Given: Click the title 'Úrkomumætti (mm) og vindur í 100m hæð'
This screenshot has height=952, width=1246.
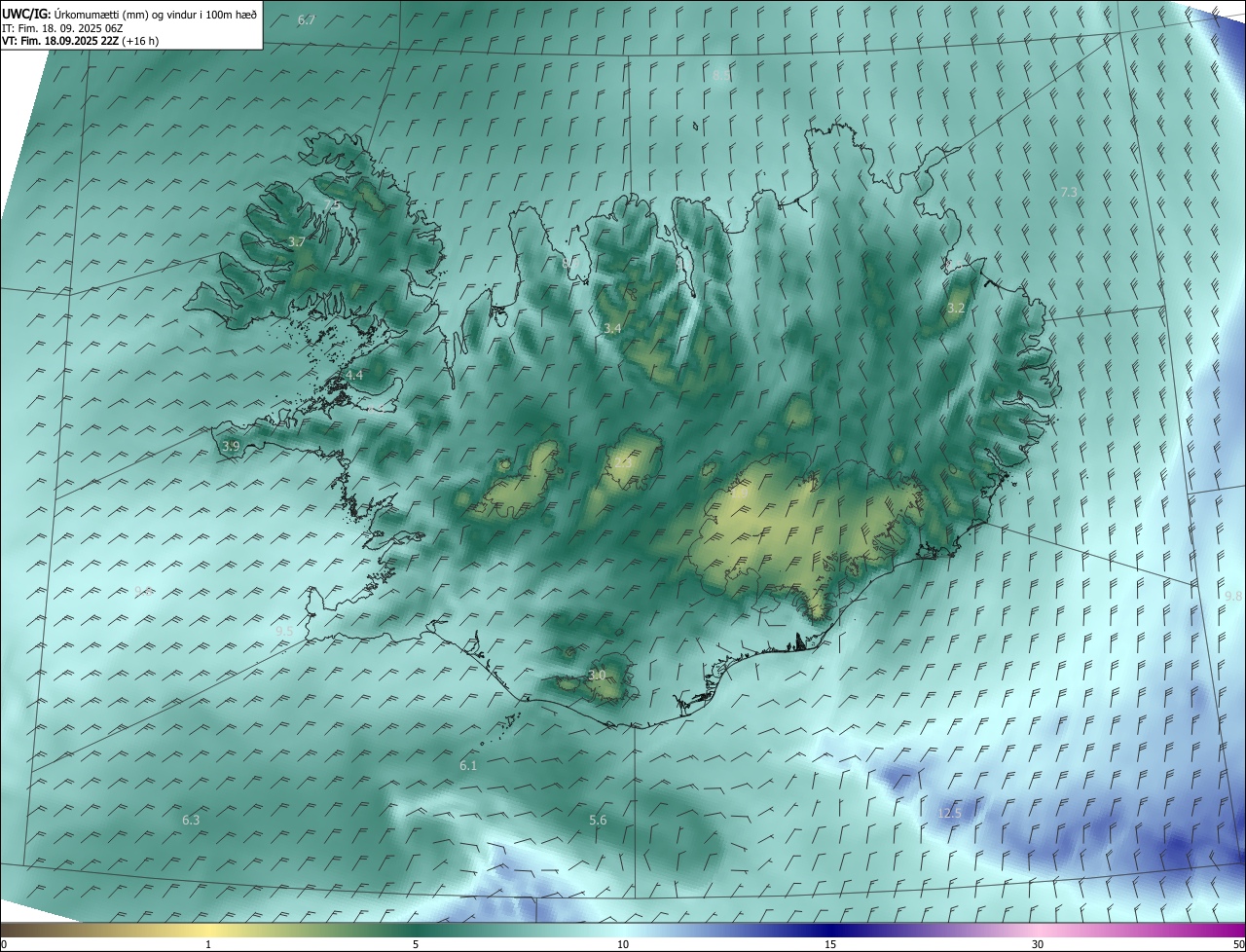Looking at the screenshot, I should coord(156,15).
